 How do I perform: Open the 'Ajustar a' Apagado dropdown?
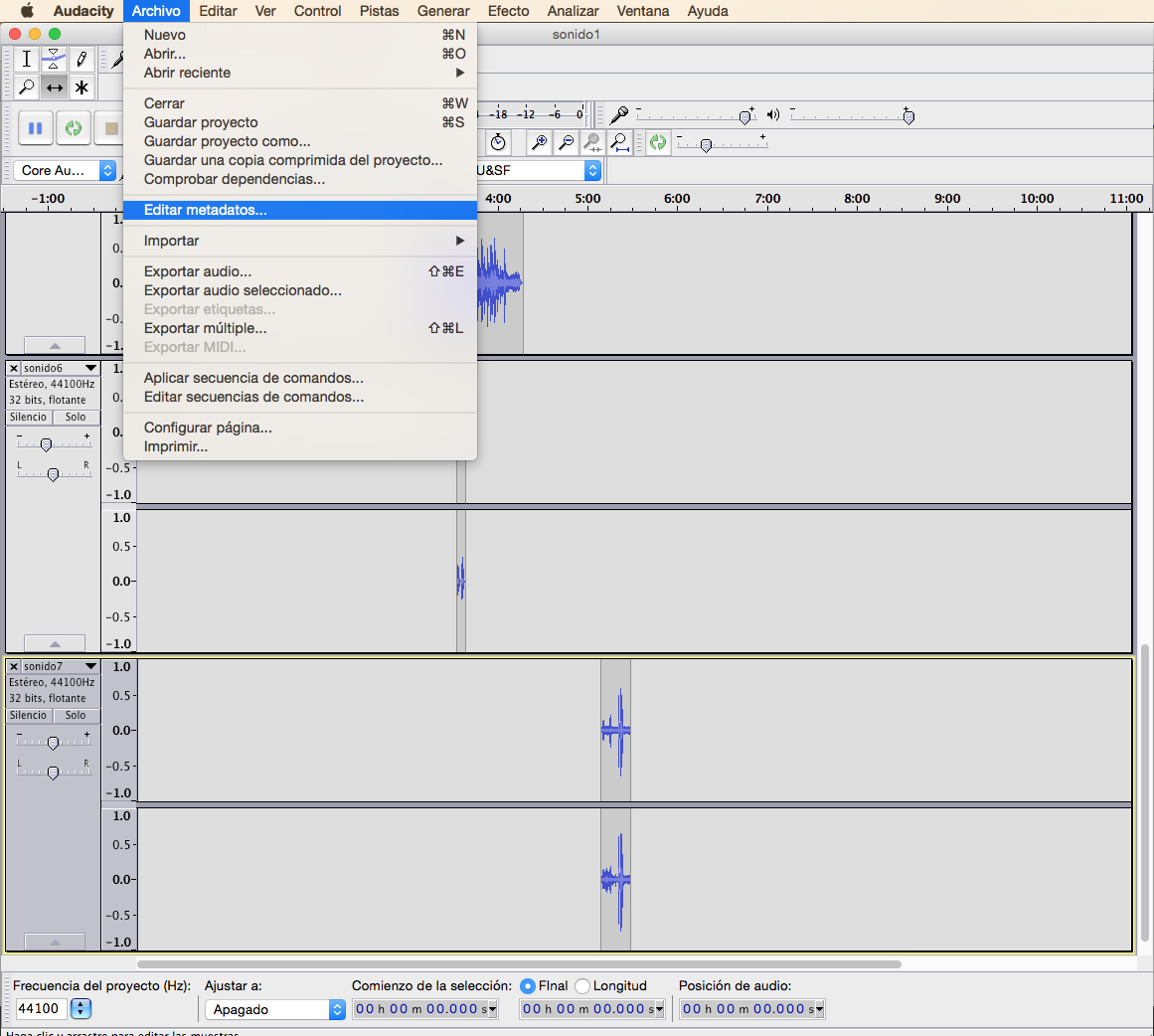(x=274, y=1009)
